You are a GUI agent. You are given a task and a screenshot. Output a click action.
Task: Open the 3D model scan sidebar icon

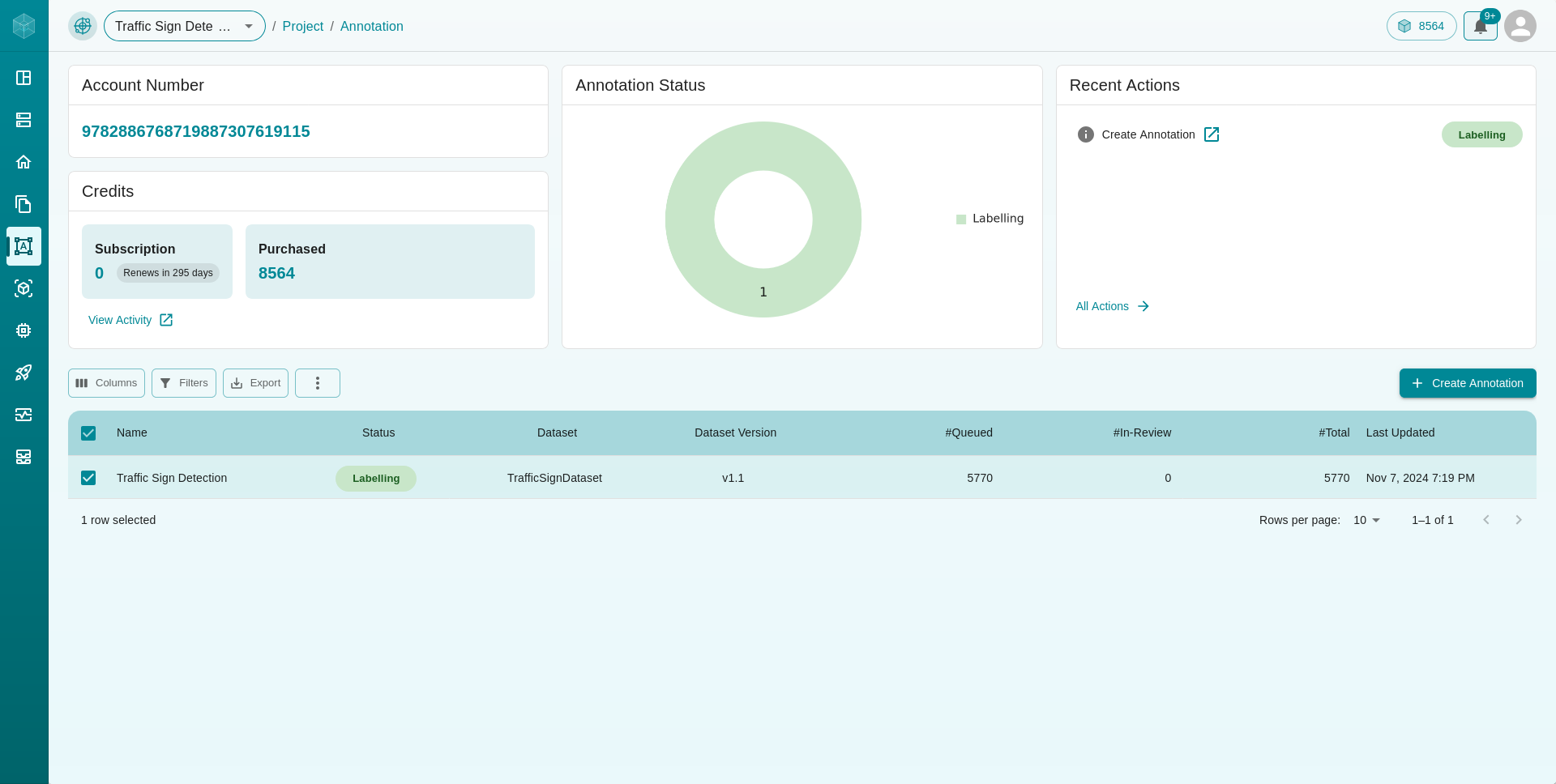(24, 288)
